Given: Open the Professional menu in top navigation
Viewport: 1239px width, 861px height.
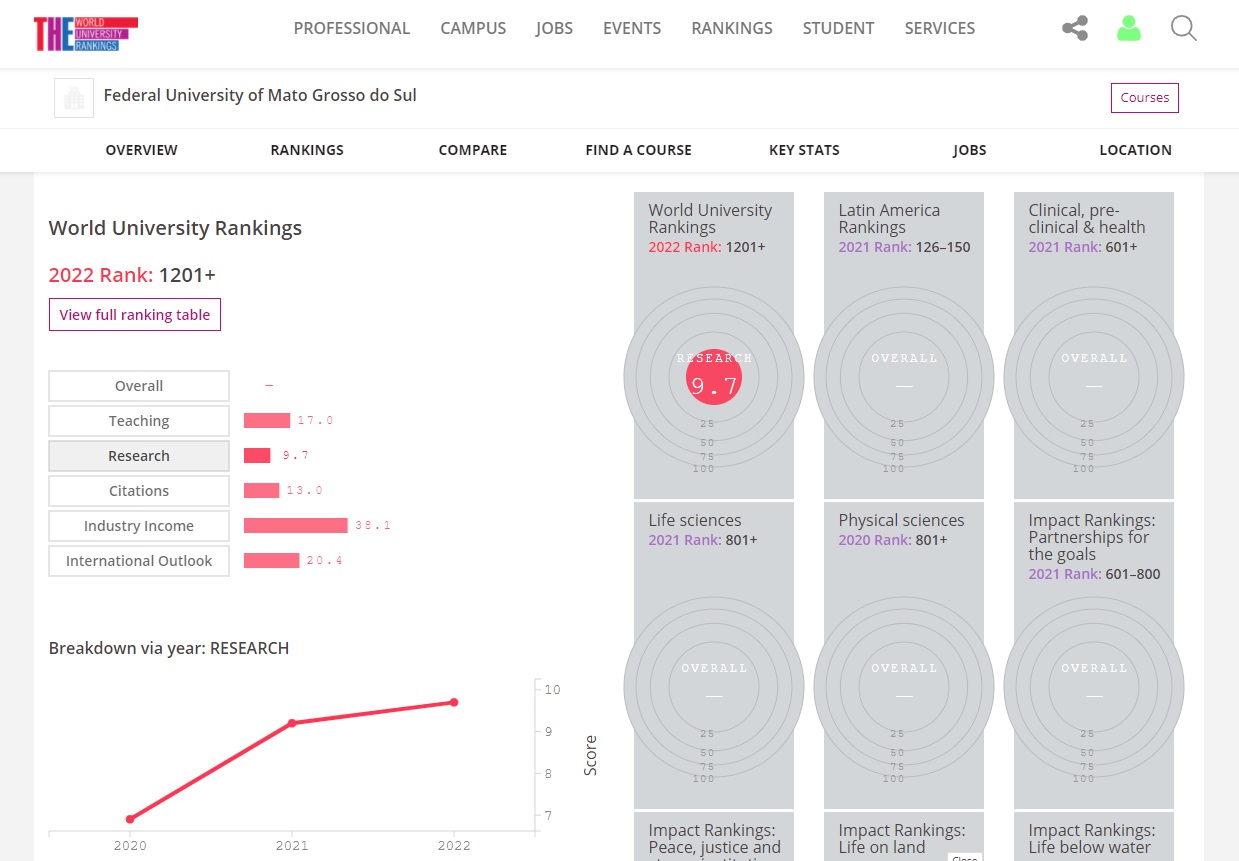Looking at the screenshot, I should pos(351,28).
